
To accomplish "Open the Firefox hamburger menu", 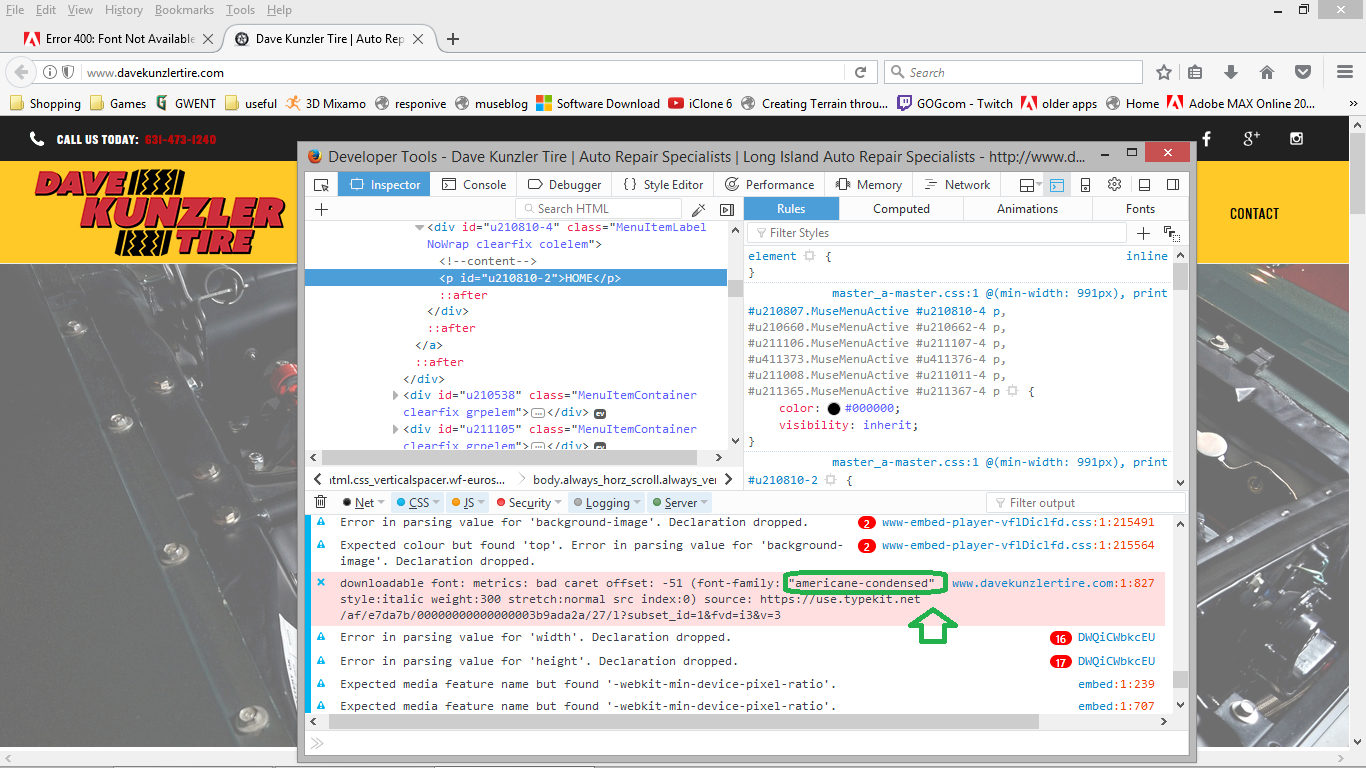I will click(1345, 72).
